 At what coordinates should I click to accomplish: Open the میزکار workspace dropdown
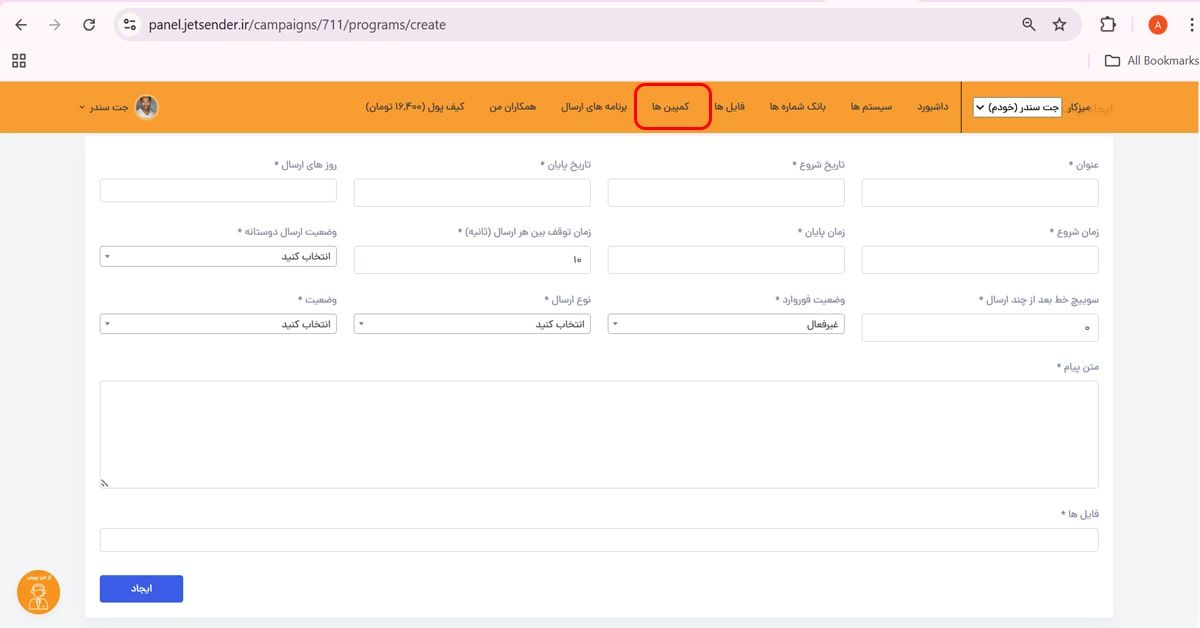pyautogui.click(x=1018, y=107)
